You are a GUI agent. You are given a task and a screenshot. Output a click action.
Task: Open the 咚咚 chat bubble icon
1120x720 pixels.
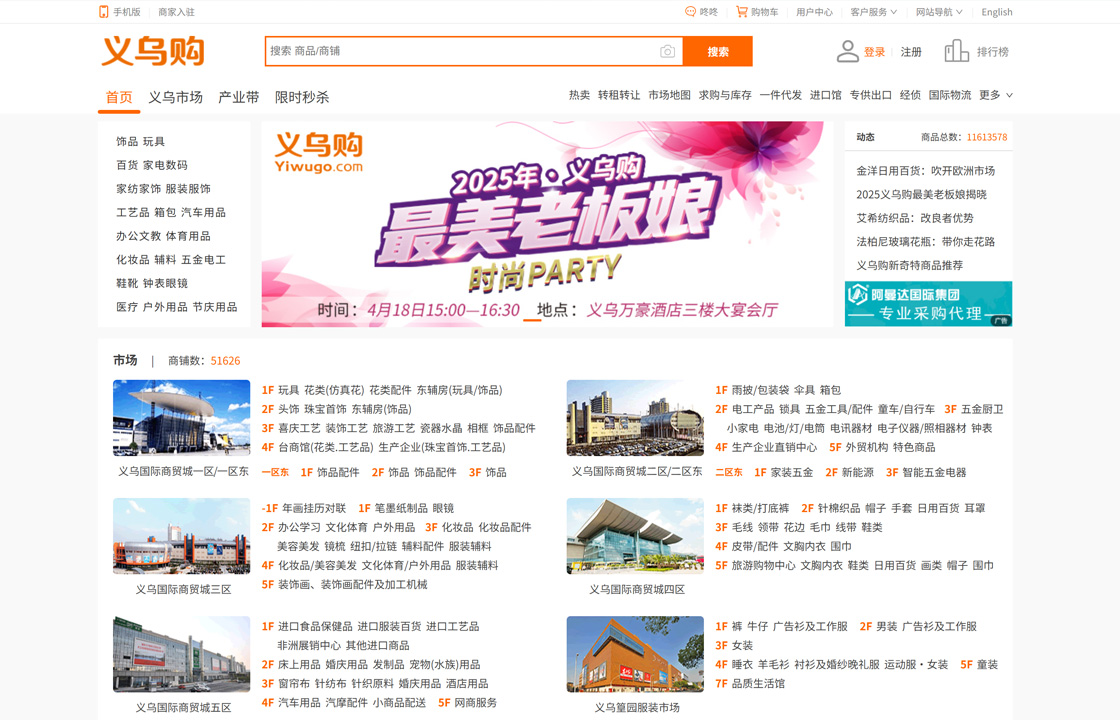click(x=690, y=11)
